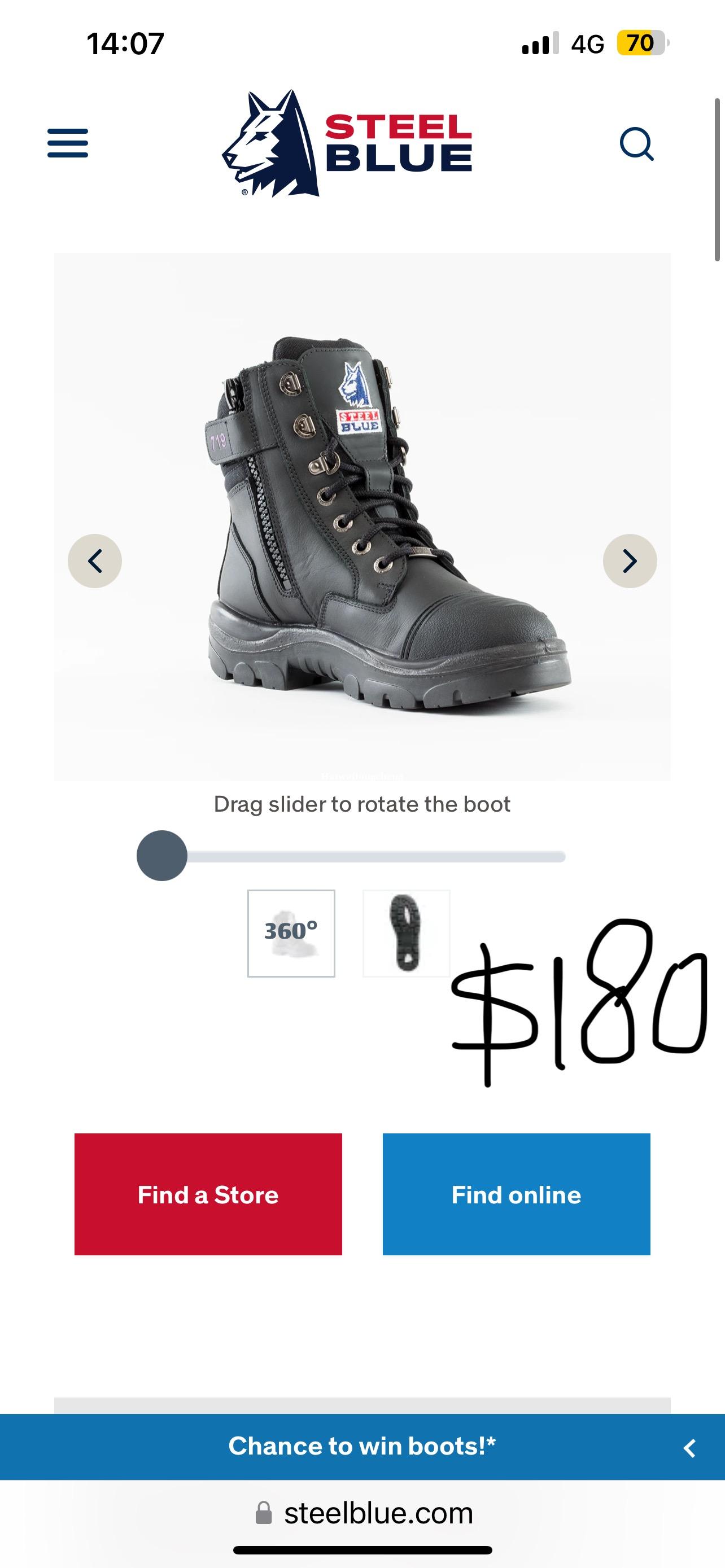Expand the Chance to win boots banner chevron
This screenshot has height=1568, width=725.
coord(689,1448)
